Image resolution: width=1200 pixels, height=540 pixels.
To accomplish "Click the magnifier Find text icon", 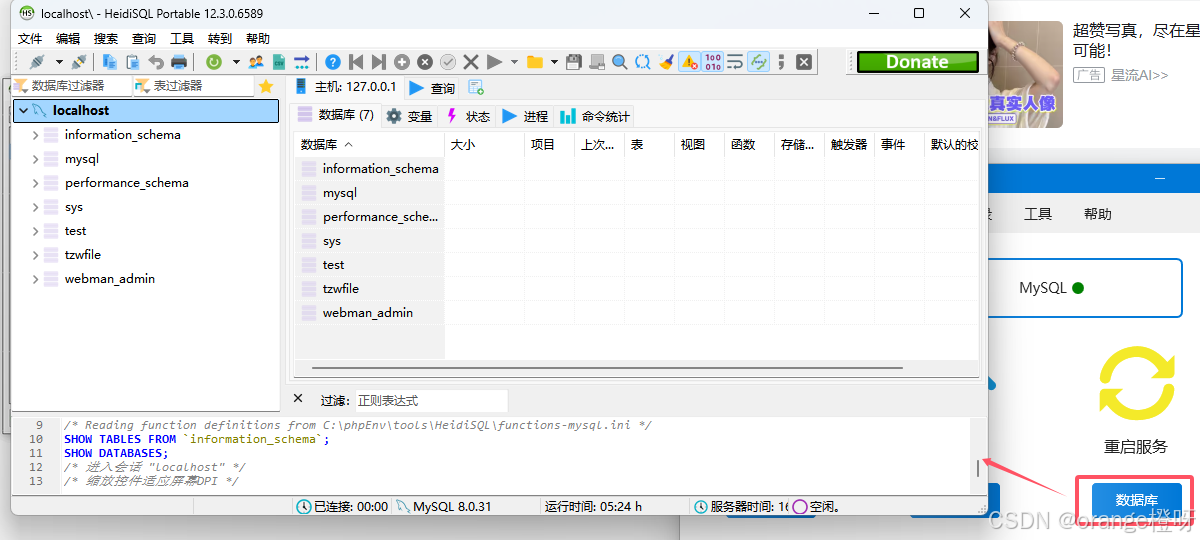I will tap(620, 62).
